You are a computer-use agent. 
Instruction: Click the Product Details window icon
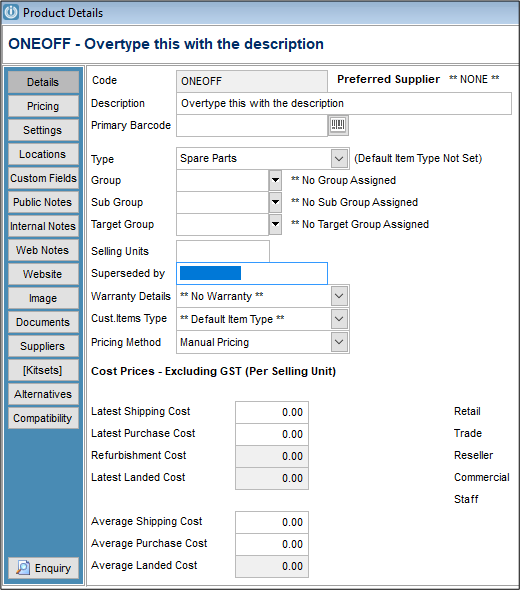(x=11, y=12)
